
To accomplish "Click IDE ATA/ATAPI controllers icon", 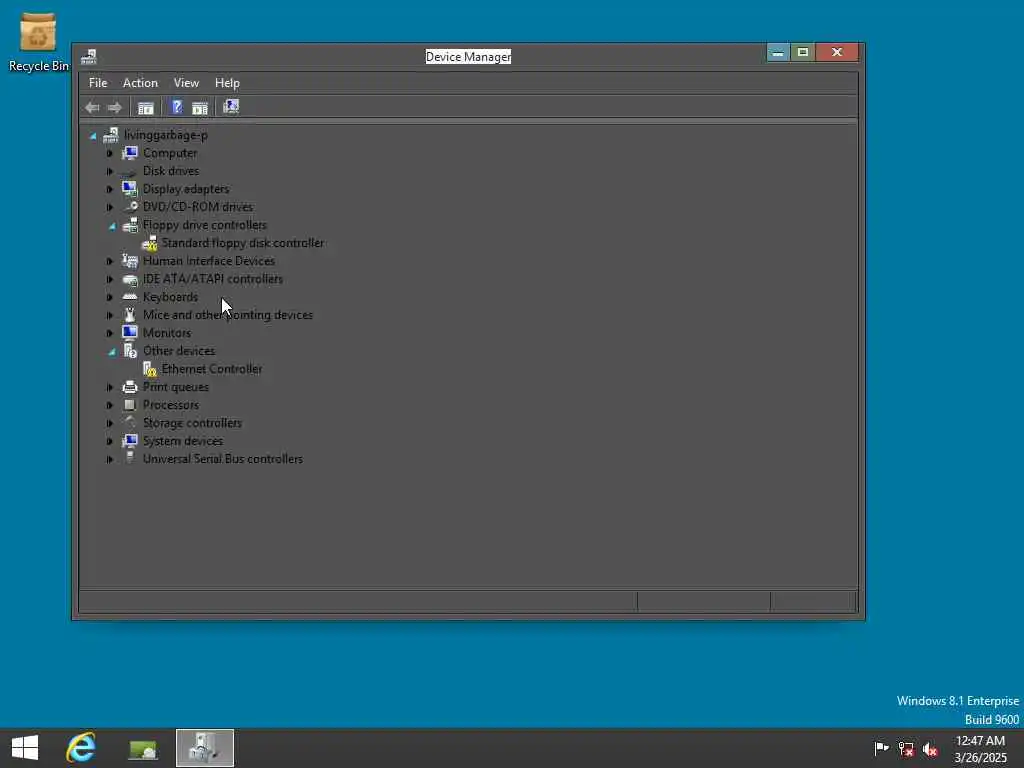I will coord(130,279).
